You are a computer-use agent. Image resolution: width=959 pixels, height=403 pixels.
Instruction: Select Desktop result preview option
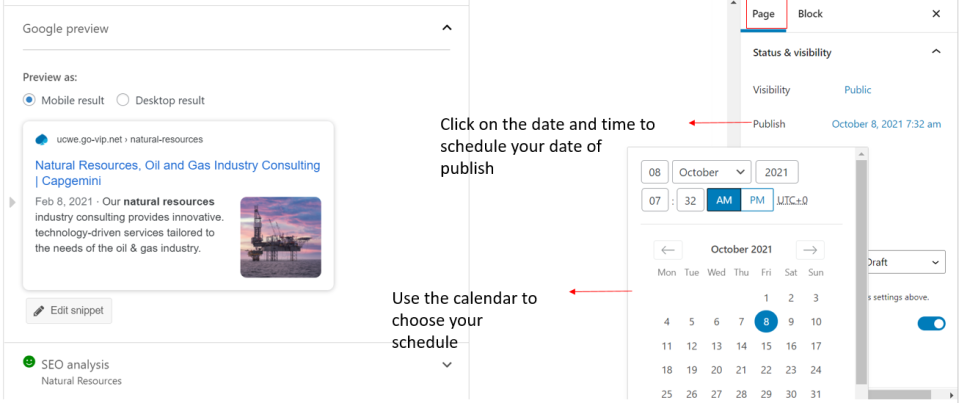(x=123, y=100)
